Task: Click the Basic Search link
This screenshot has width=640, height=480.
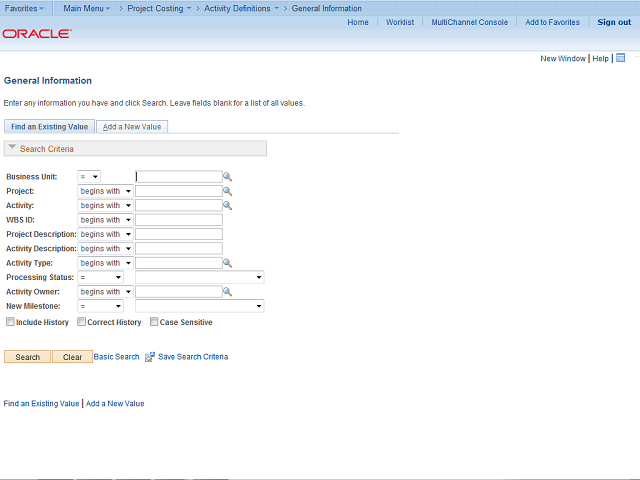Action: coord(117,357)
